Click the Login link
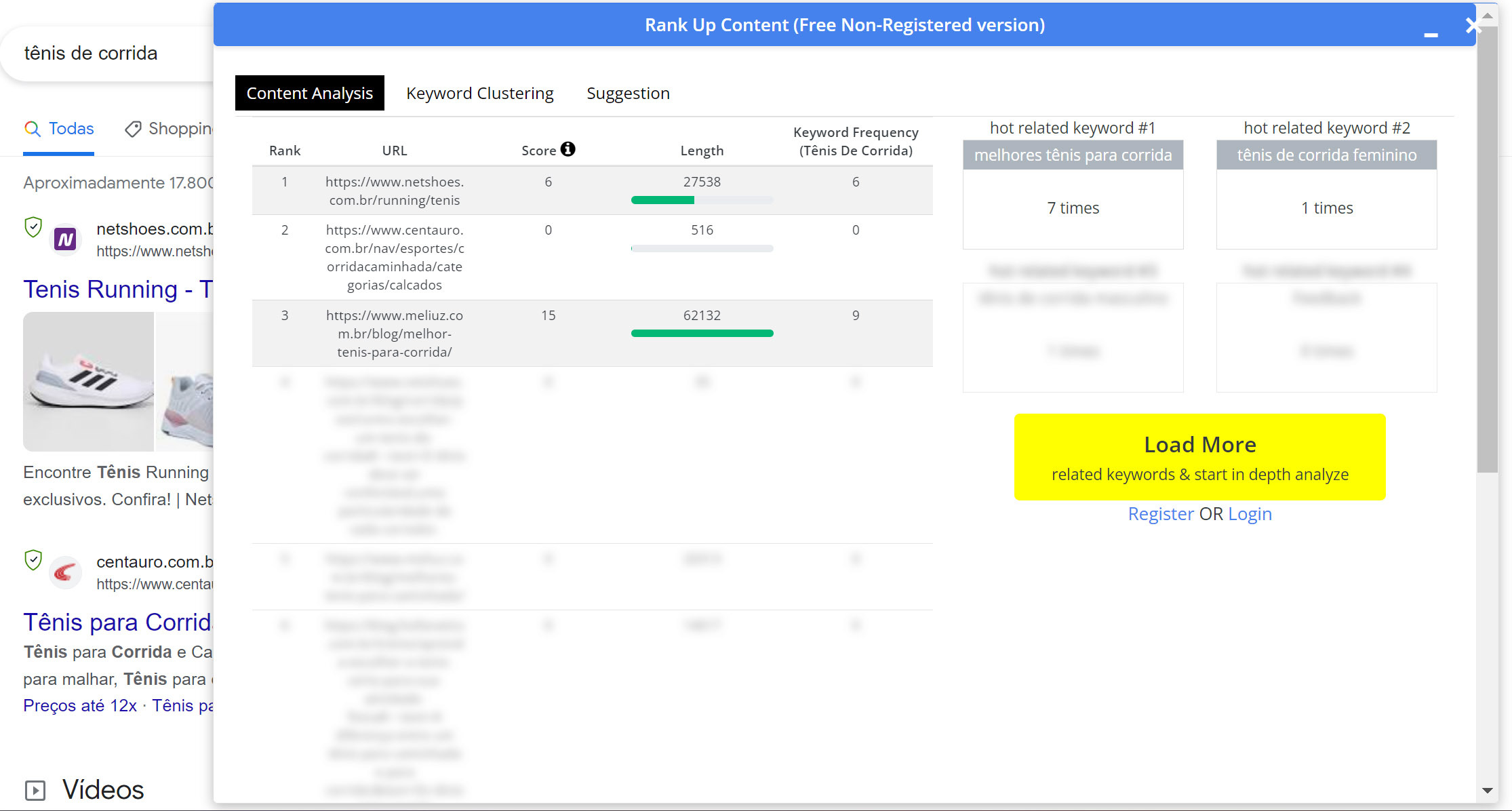 [1250, 513]
